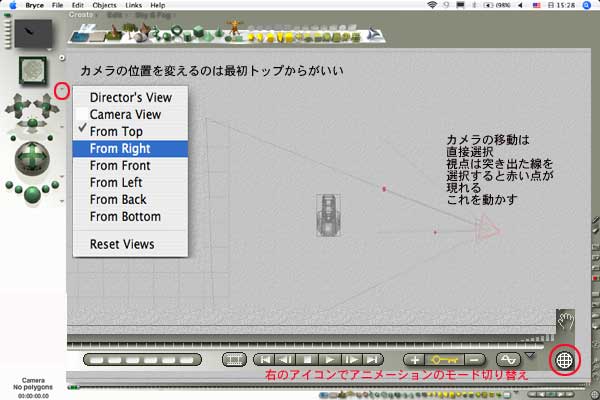Click the orange figure import icon
The image size is (600, 400).
click(234, 28)
